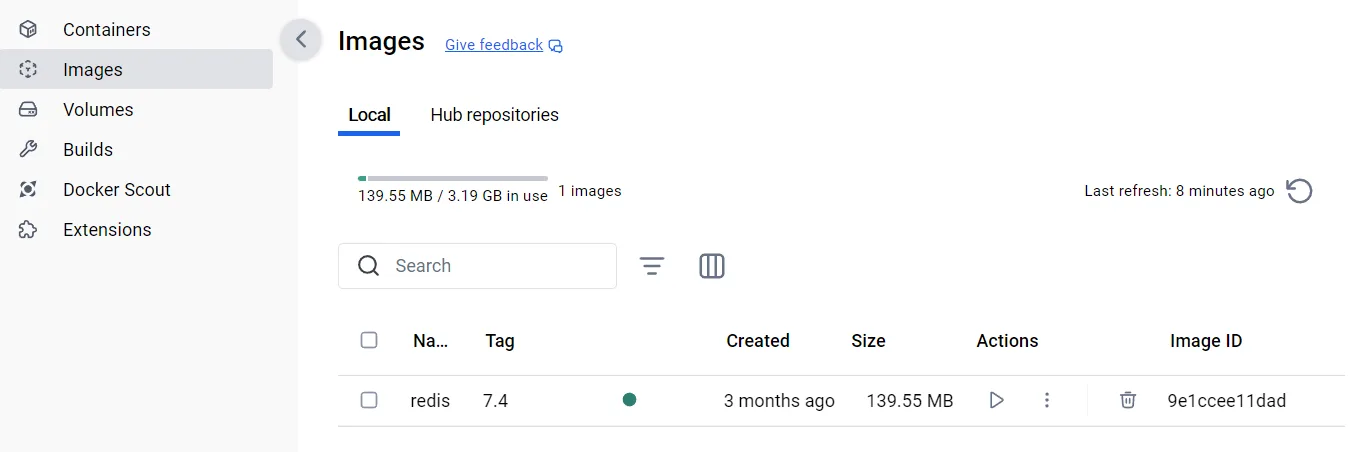
Task: Open Images in the sidebar
Action: [x=136, y=70]
